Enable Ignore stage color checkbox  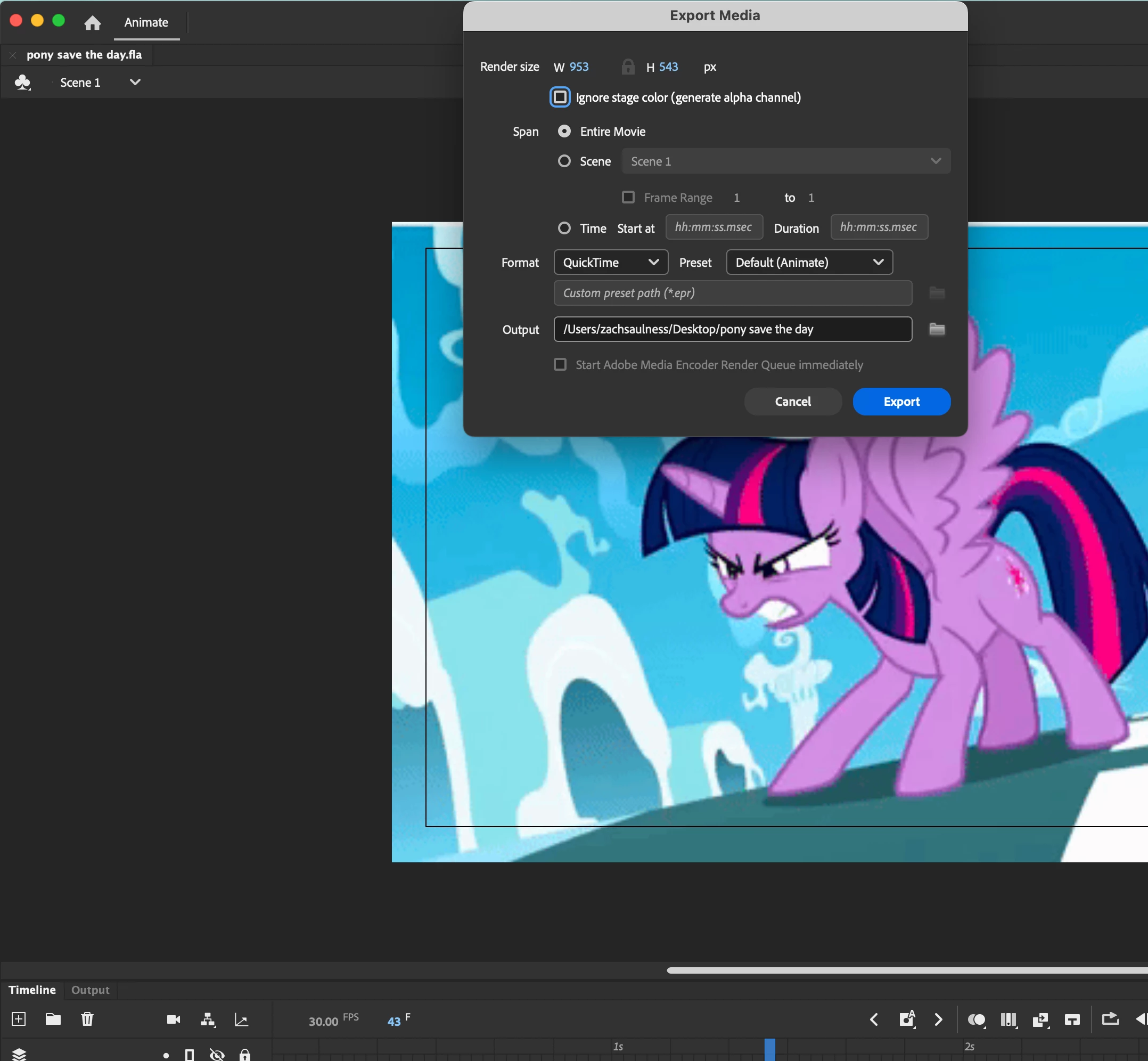(x=560, y=97)
